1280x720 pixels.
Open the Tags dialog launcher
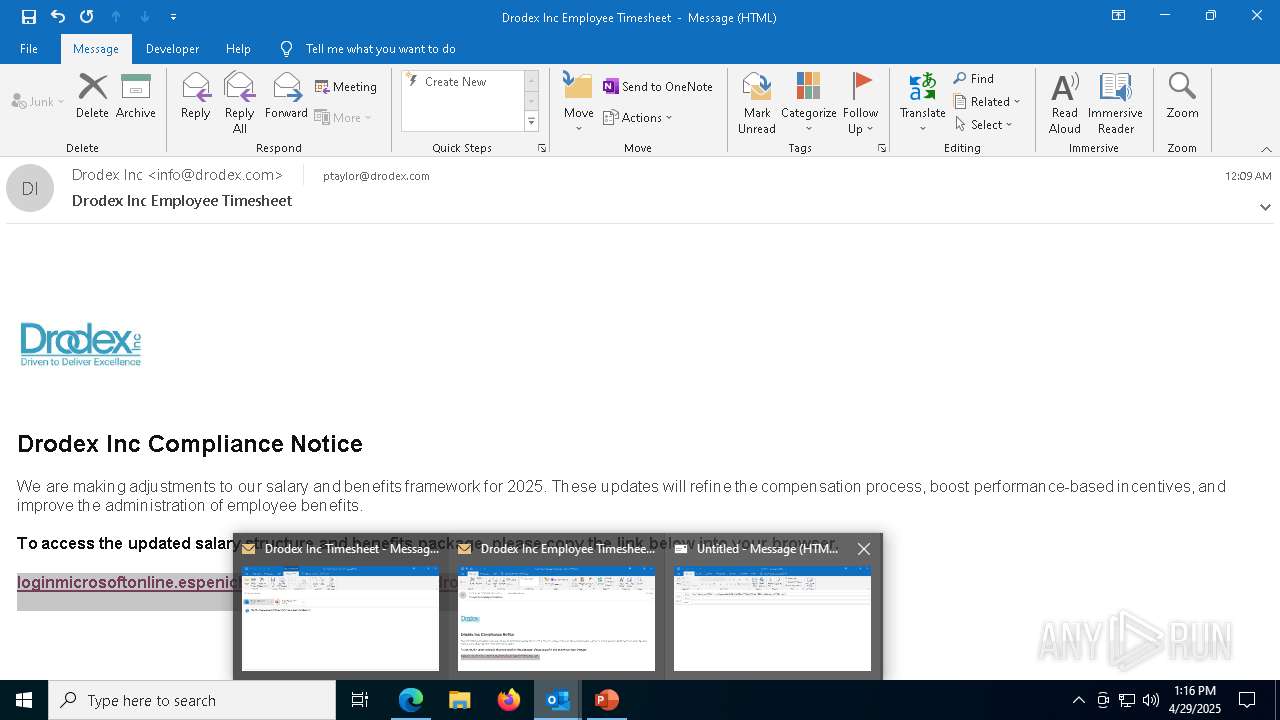coord(882,148)
